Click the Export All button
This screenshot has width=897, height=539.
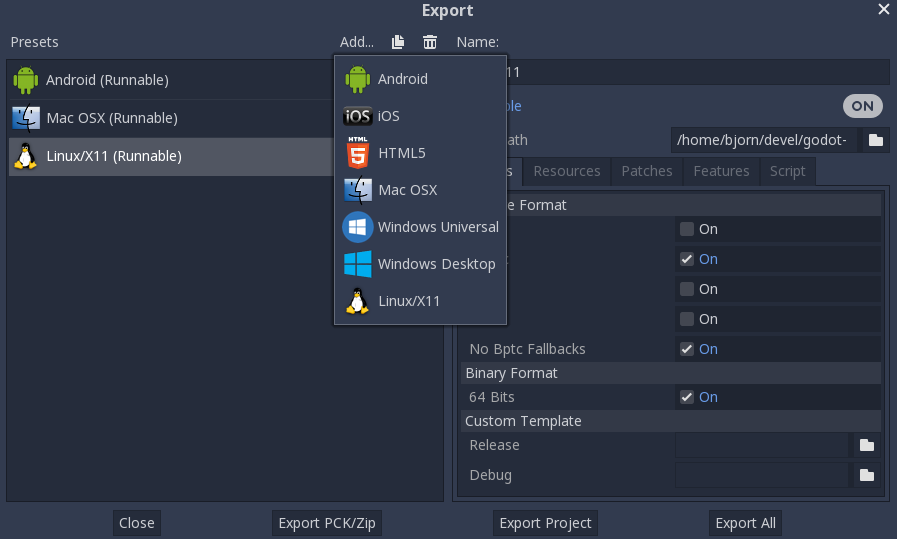pyautogui.click(x=745, y=523)
